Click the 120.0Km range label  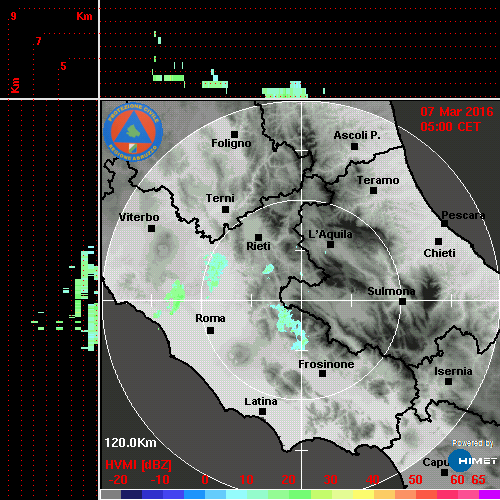130,443
